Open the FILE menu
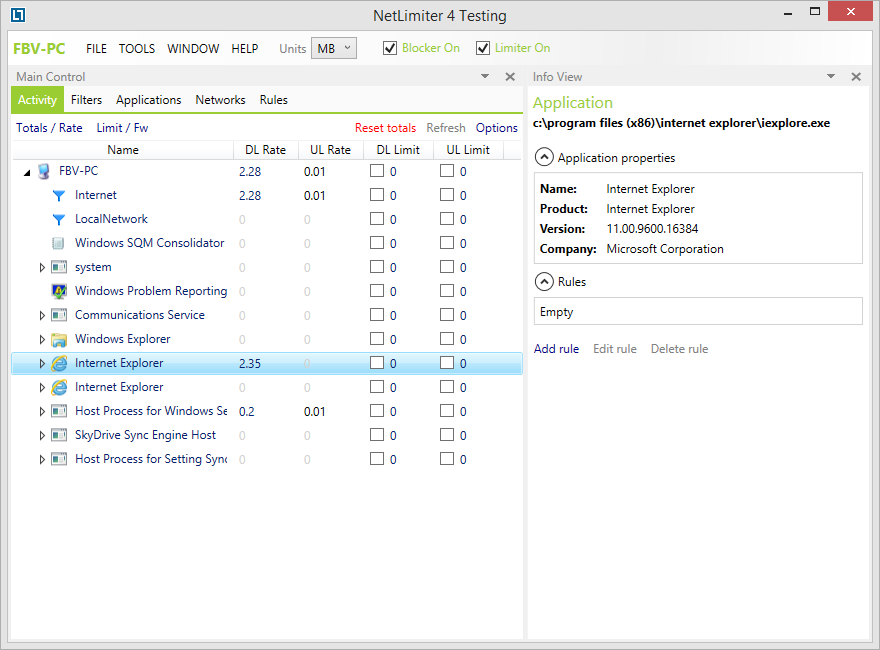880x650 pixels. 96,49
